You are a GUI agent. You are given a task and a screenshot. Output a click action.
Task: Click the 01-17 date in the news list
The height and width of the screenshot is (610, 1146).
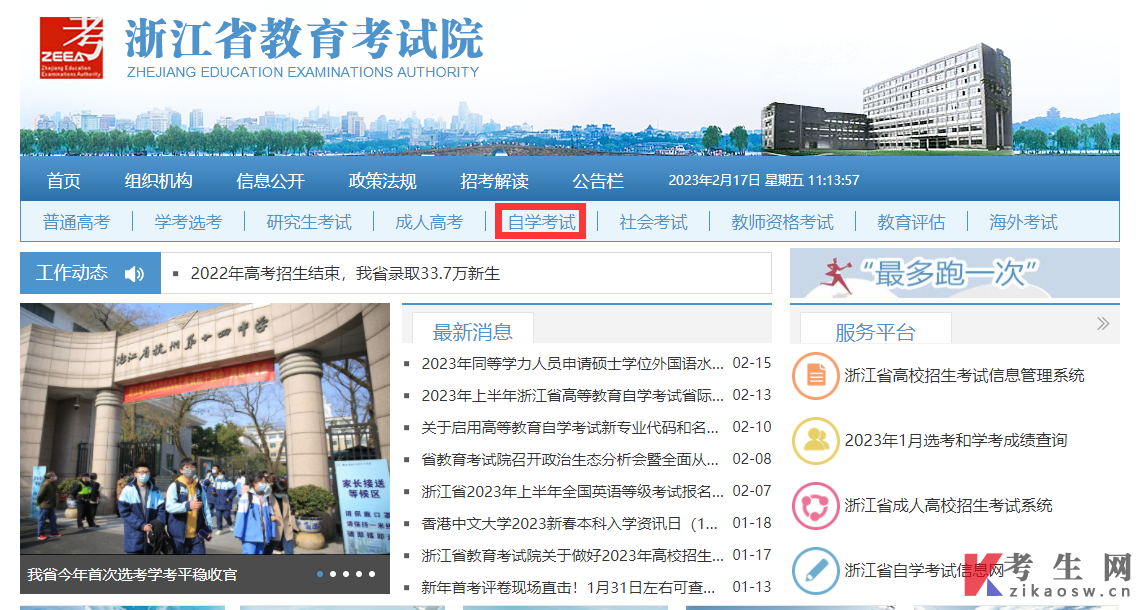[x=751, y=556]
